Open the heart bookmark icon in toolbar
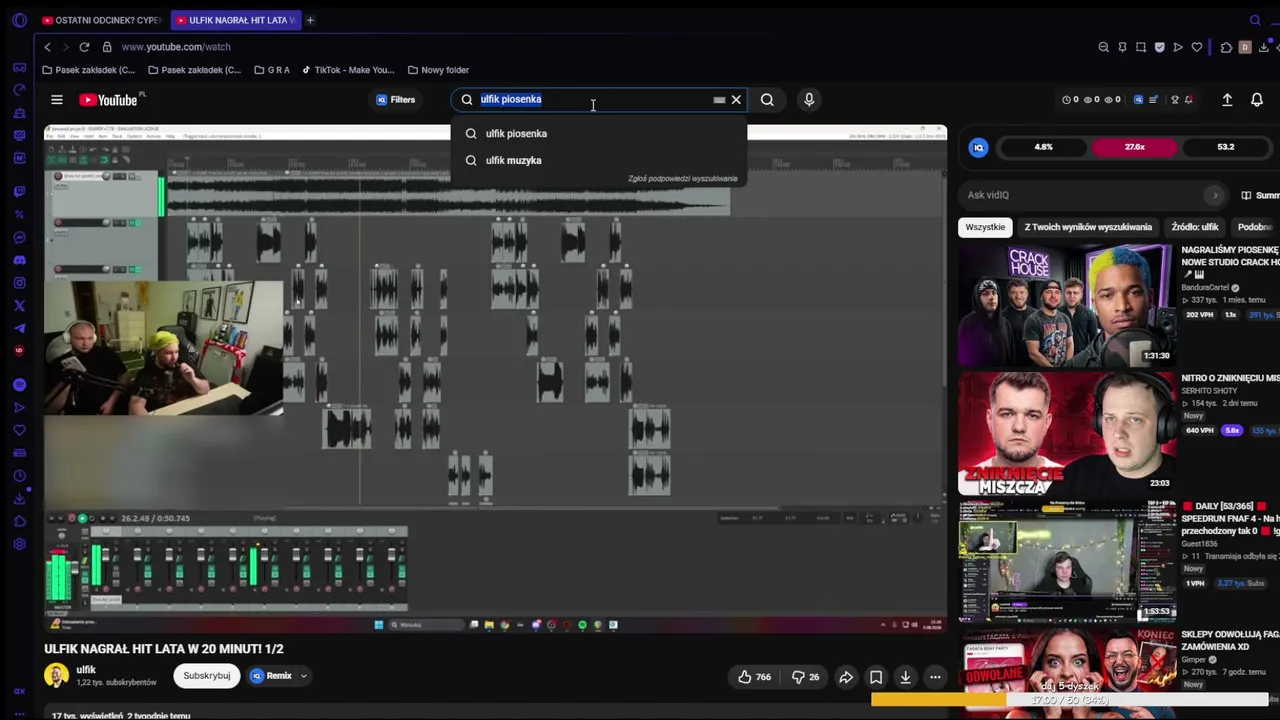This screenshot has height=720, width=1280. (1197, 47)
